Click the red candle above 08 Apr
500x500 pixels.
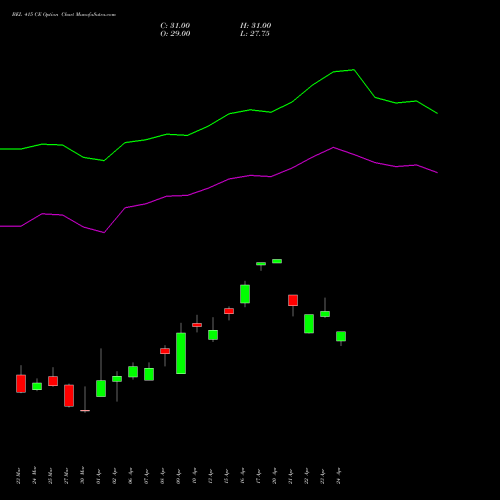[x=165, y=351]
